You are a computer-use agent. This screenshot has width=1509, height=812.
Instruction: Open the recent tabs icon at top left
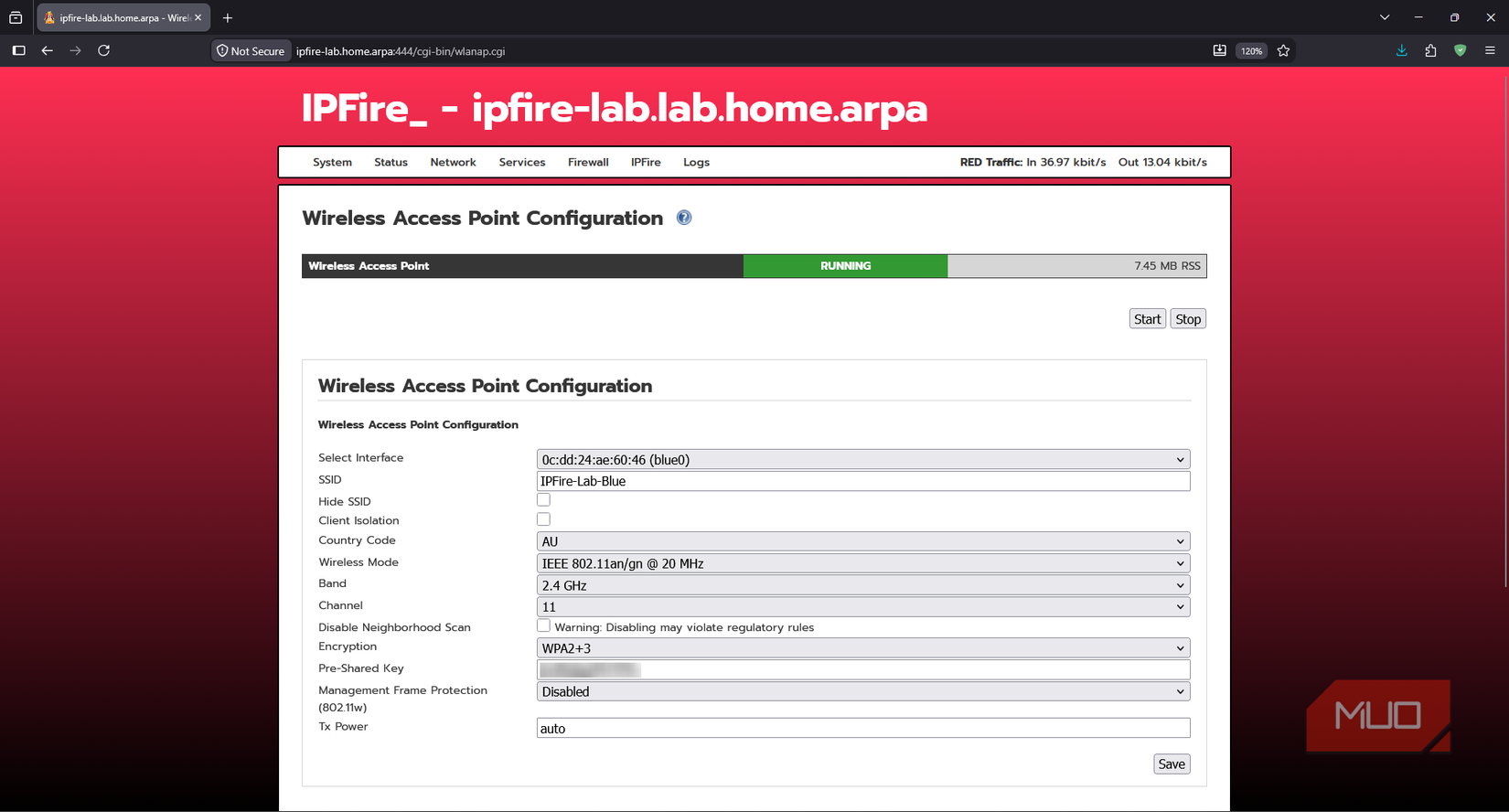[x=16, y=17]
